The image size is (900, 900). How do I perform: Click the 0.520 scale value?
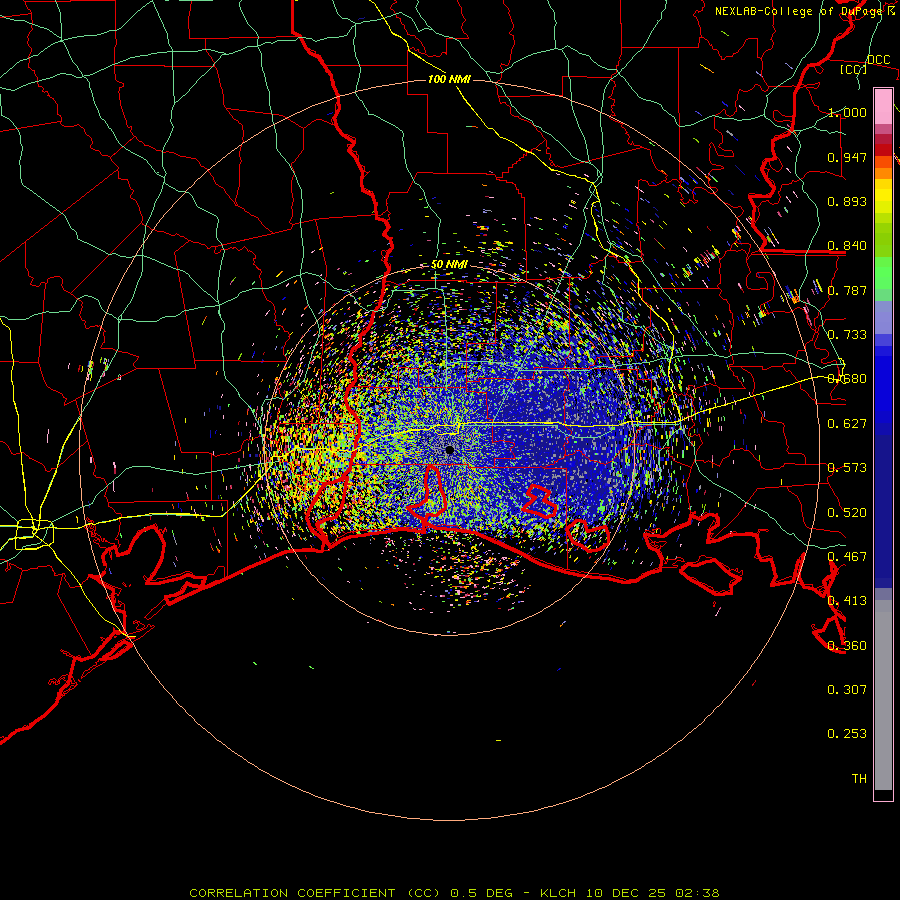847,513
